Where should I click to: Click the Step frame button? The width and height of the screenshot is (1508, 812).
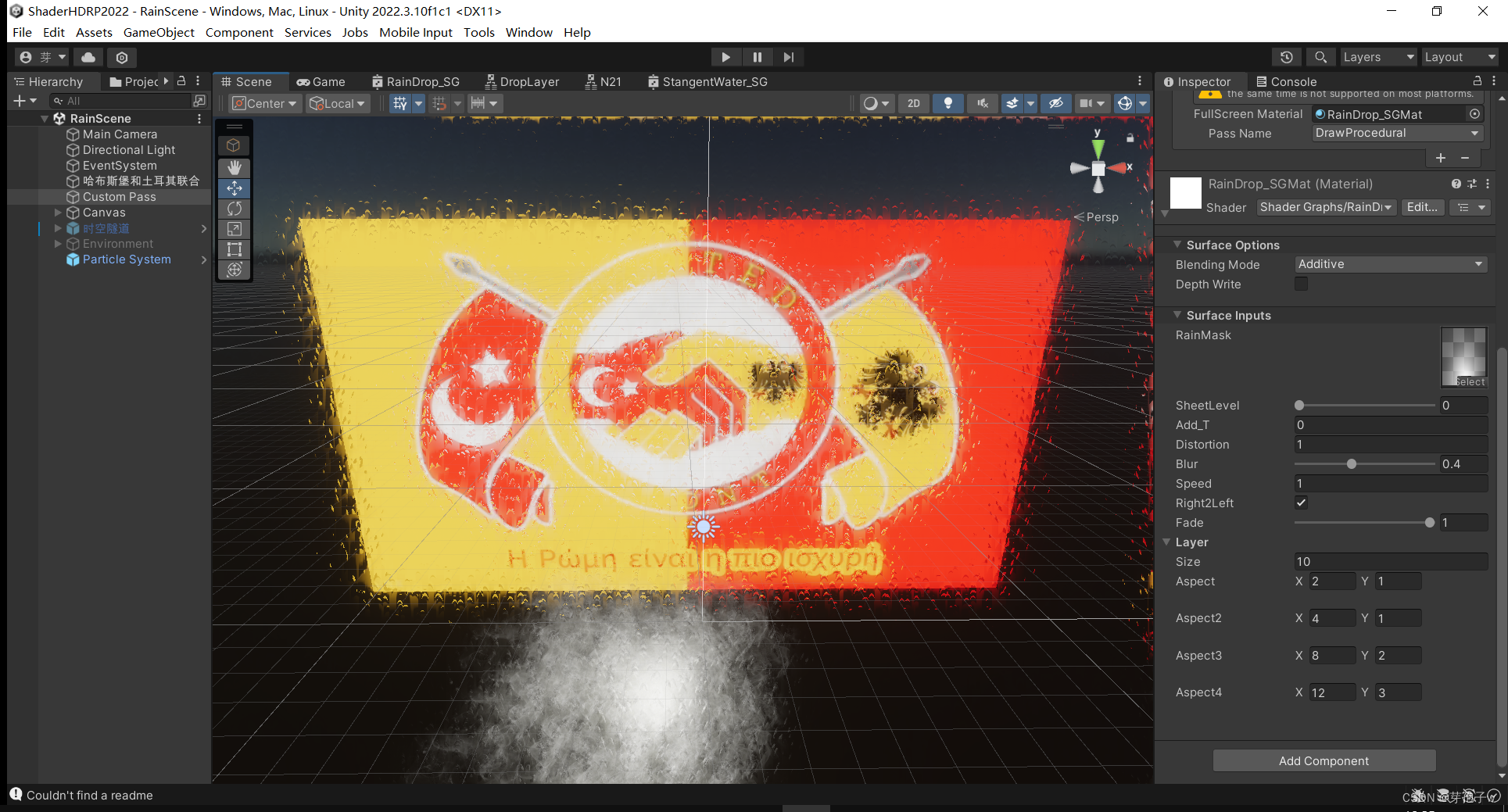788,57
